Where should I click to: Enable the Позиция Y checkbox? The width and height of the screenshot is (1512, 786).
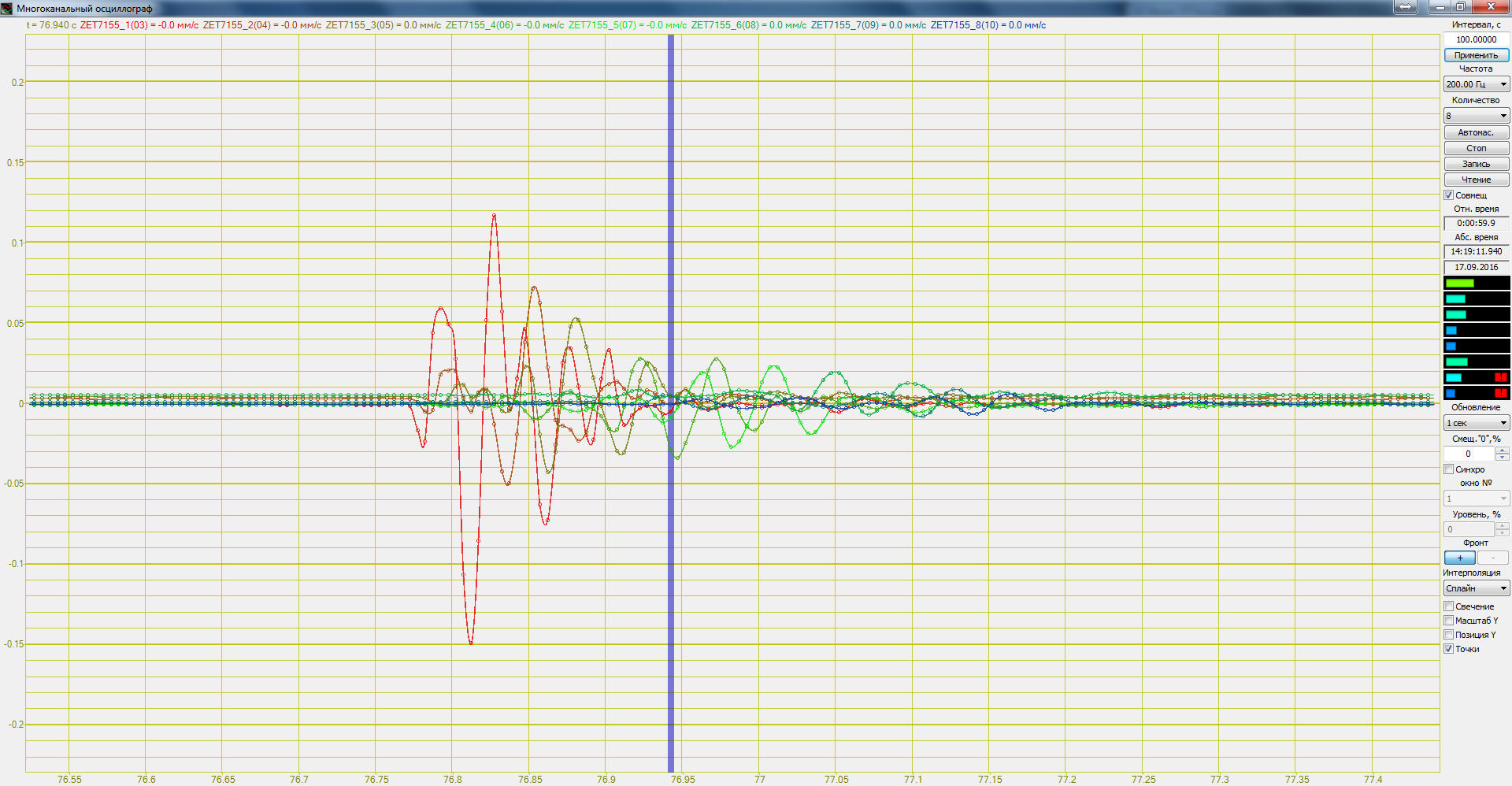click(x=1448, y=635)
